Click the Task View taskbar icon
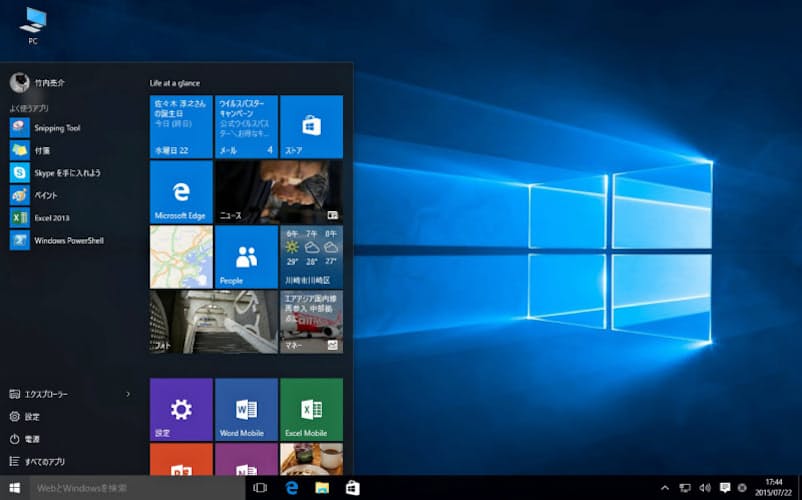This screenshot has width=802, height=500. point(261,488)
